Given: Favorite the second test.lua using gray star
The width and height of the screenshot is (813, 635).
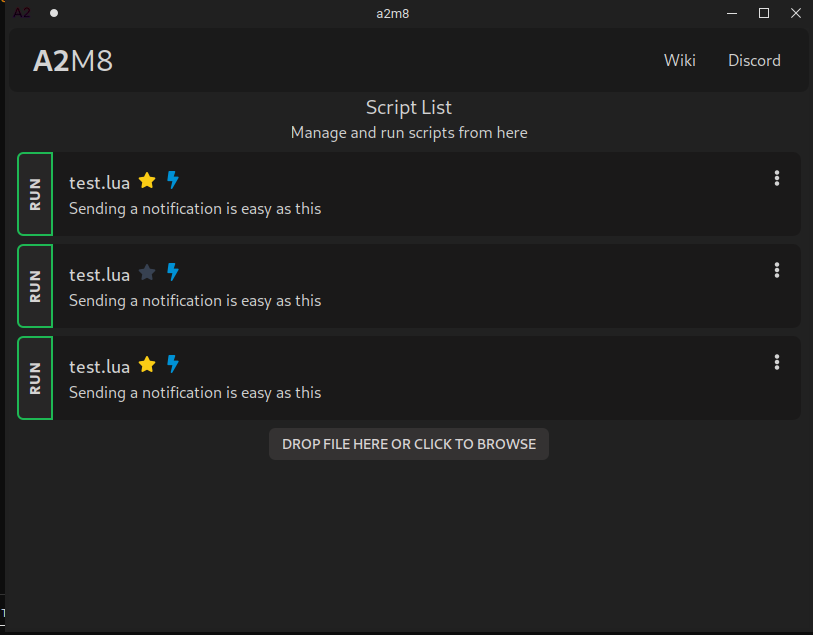Looking at the screenshot, I should (147, 272).
